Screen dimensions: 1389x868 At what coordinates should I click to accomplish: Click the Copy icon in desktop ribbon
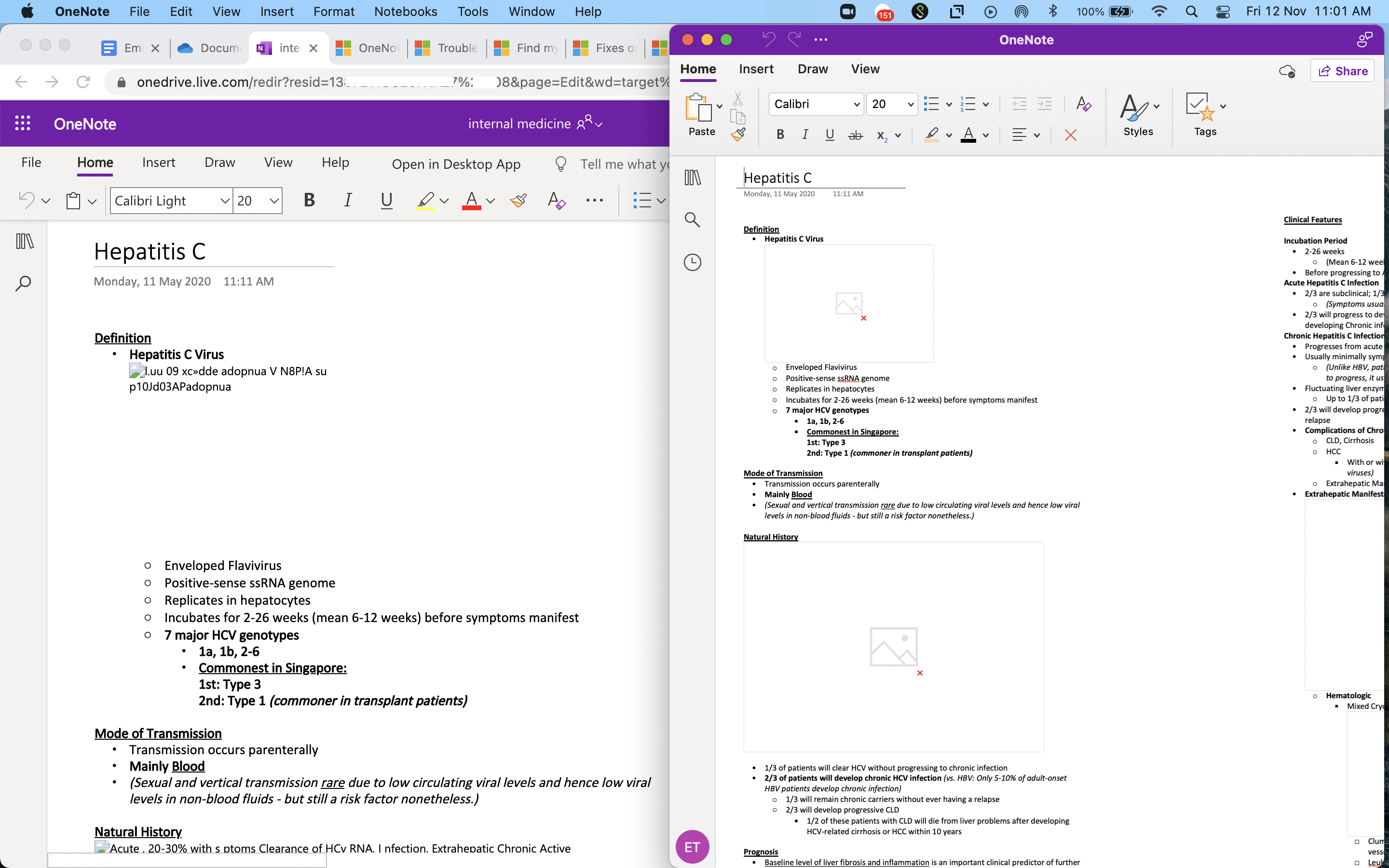click(x=737, y=117)
